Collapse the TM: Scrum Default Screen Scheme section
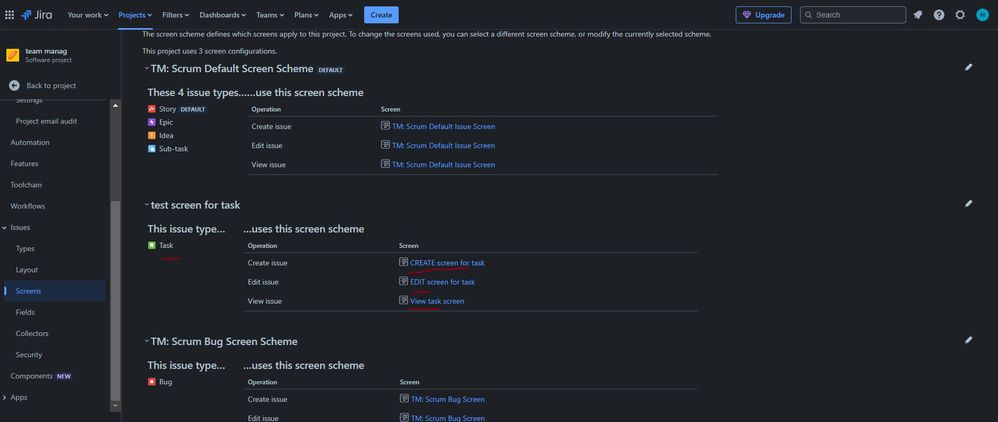The image size is (998, 422). (146, 68)
